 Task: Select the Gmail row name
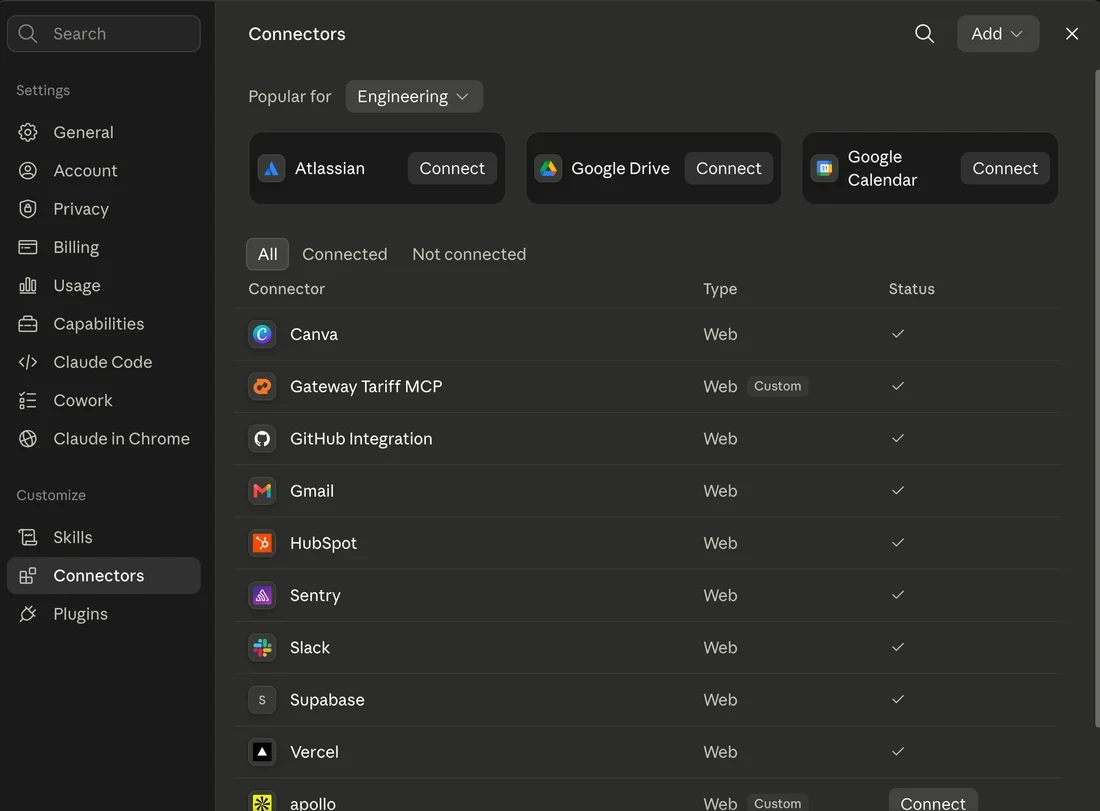click(311, 491)
